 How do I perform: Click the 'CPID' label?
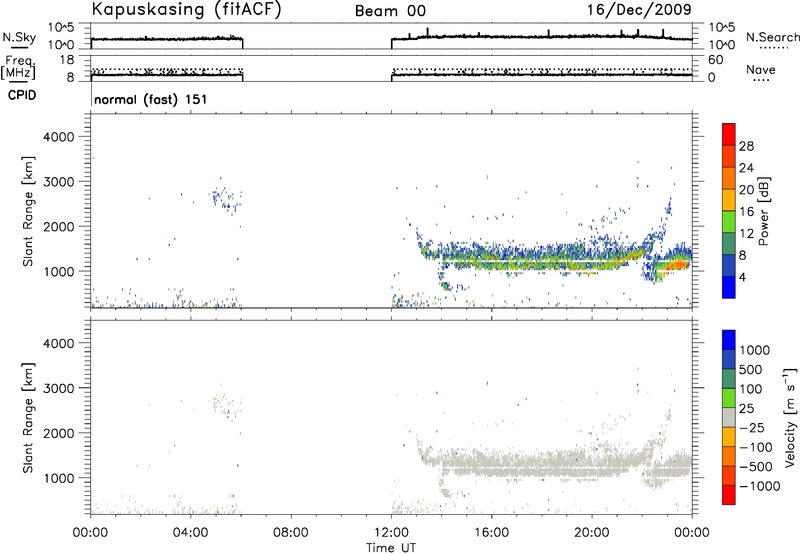22,95
